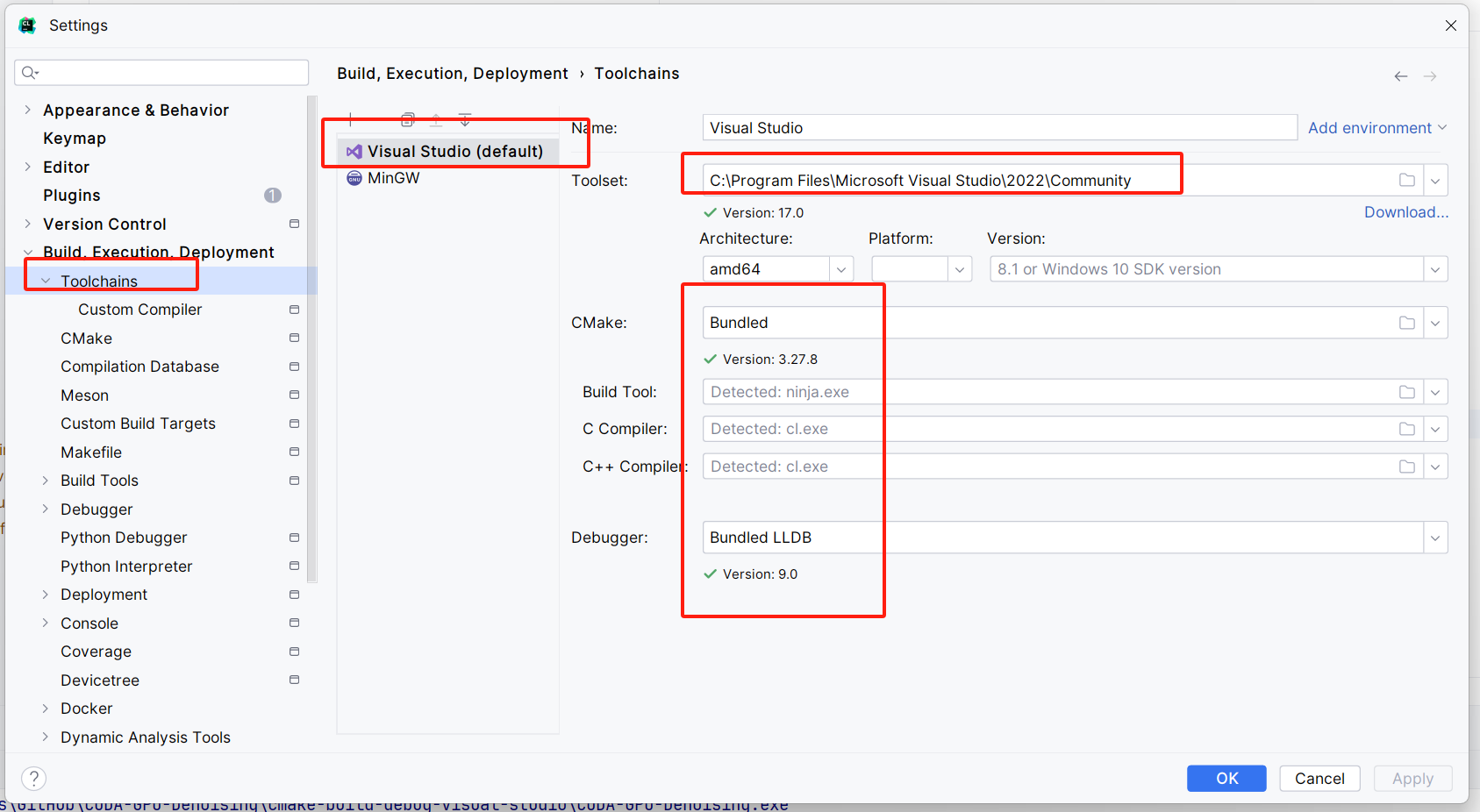Expand the Editor section

pyautogui.click(x=27, y=167)
